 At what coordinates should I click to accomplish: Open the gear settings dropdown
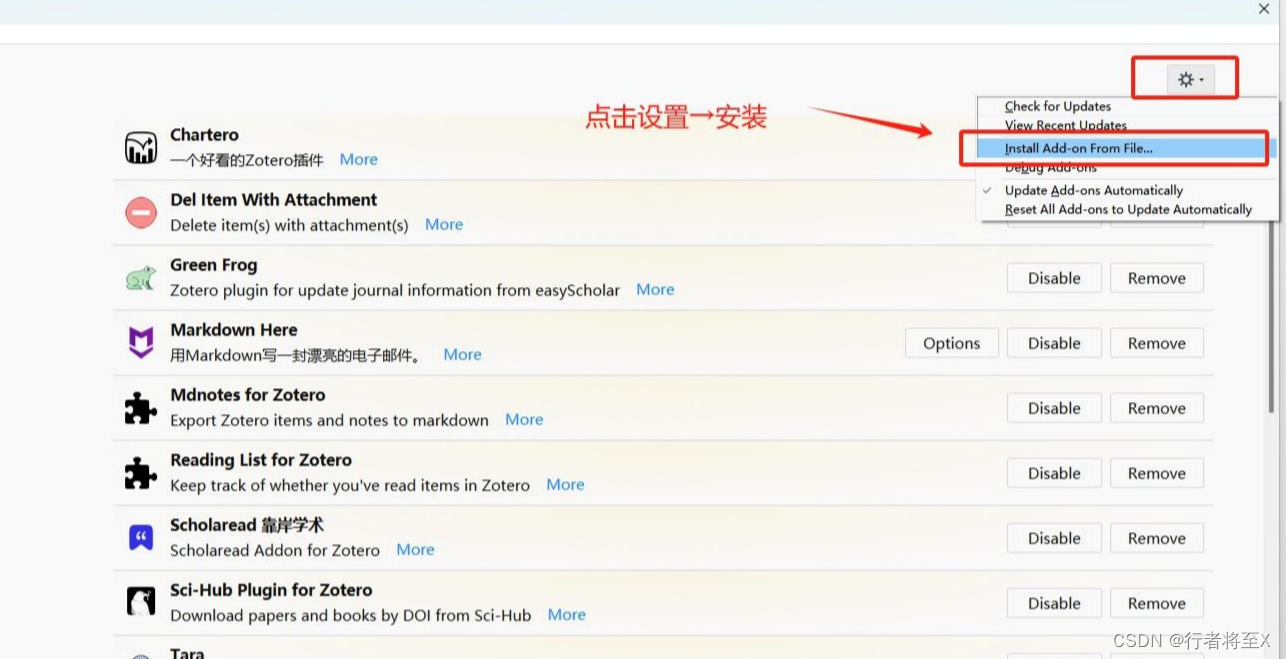tap(1190, 80)
